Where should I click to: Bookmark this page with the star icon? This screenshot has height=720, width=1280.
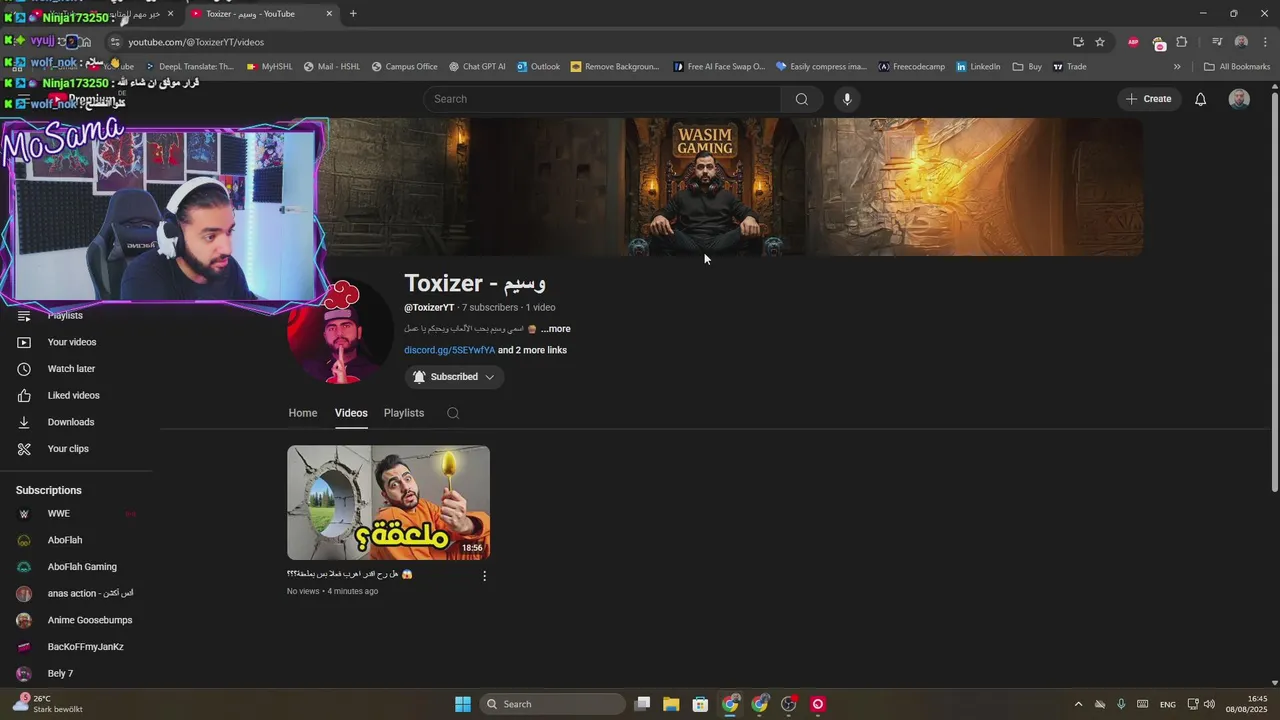click(x=1100, y=42)
